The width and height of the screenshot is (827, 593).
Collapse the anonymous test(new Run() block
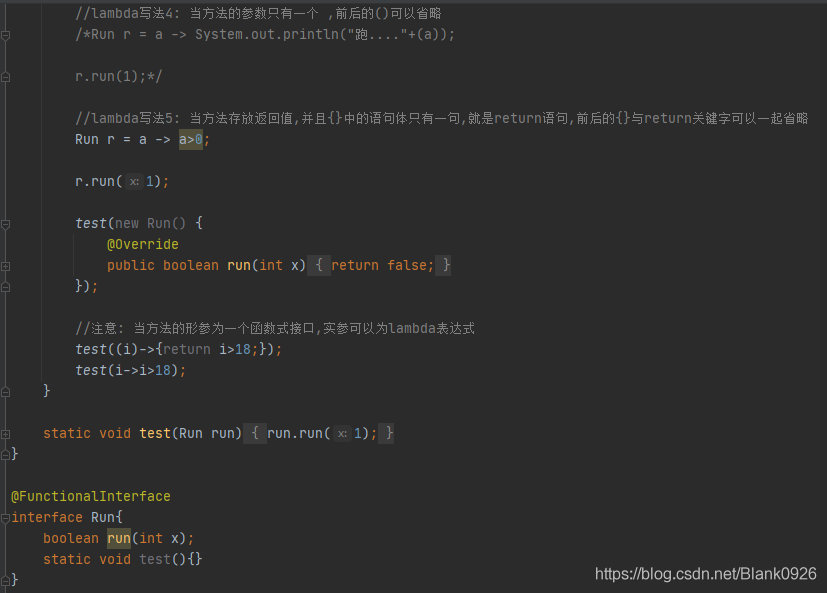point(6,224)
